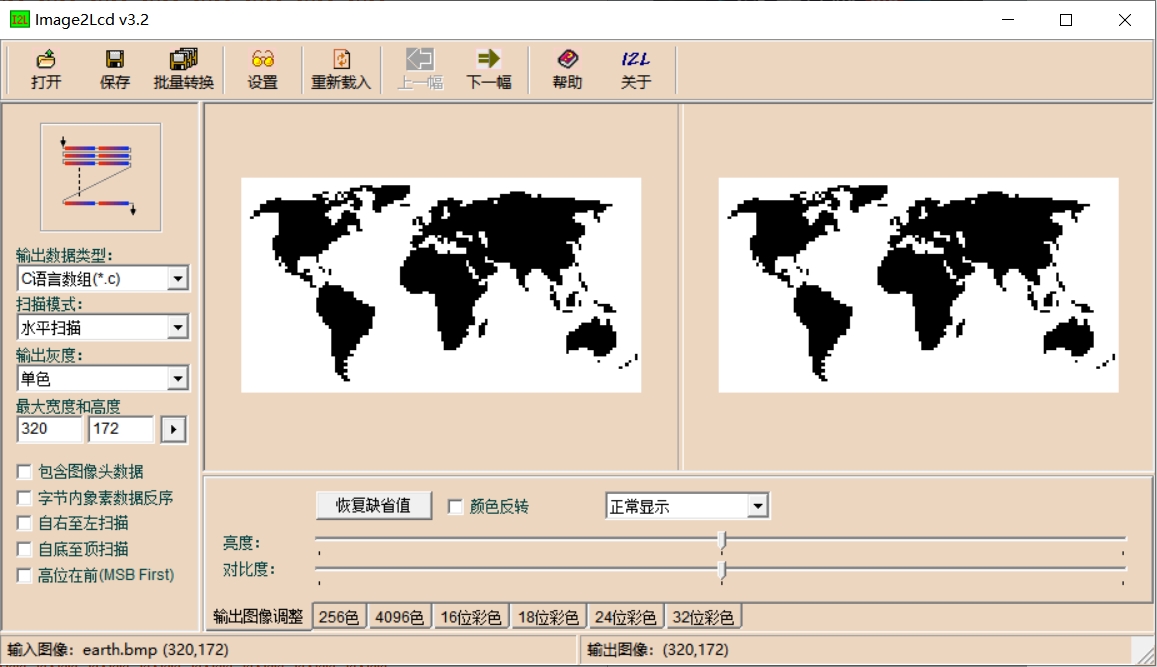
Task: Click the max height field showing 172
Action: tap(121, 429)
